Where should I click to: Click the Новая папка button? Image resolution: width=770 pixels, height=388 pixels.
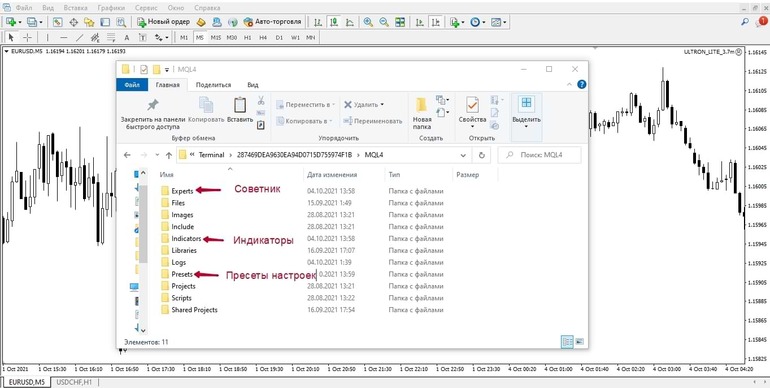click(421, 112)
